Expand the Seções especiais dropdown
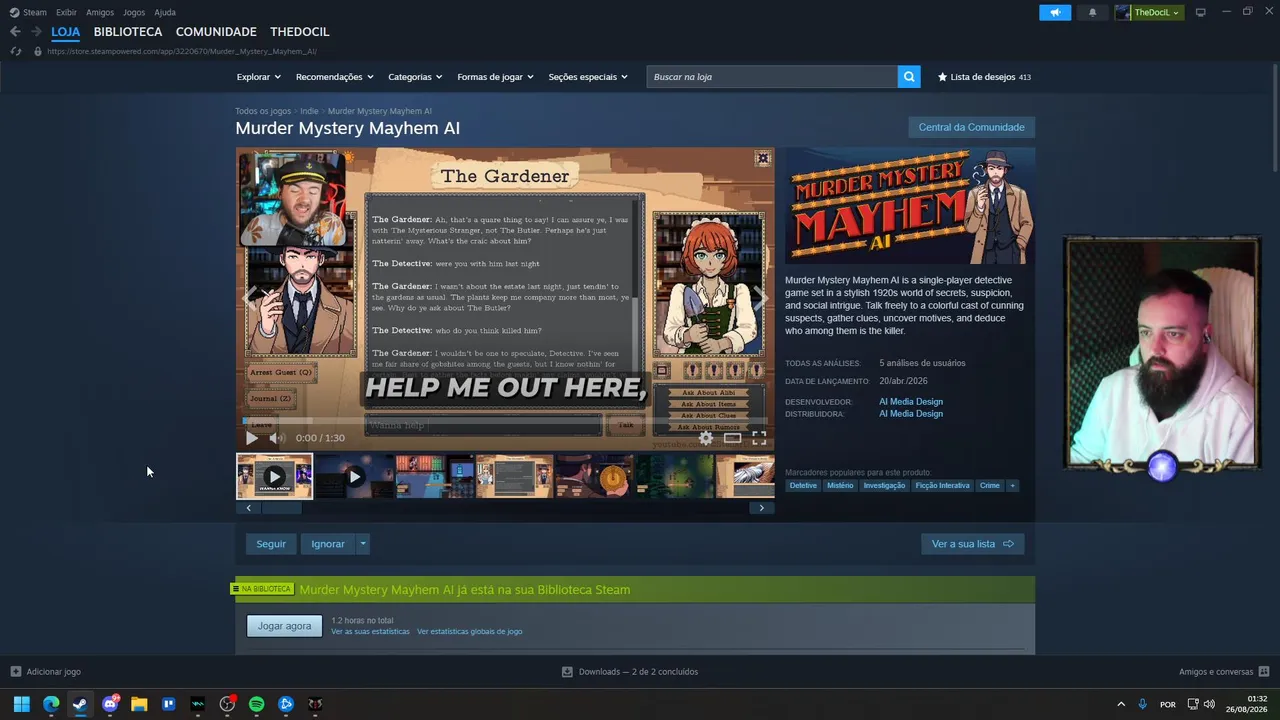The width and height of the screenshot is (1280, 720). (588, 77)
